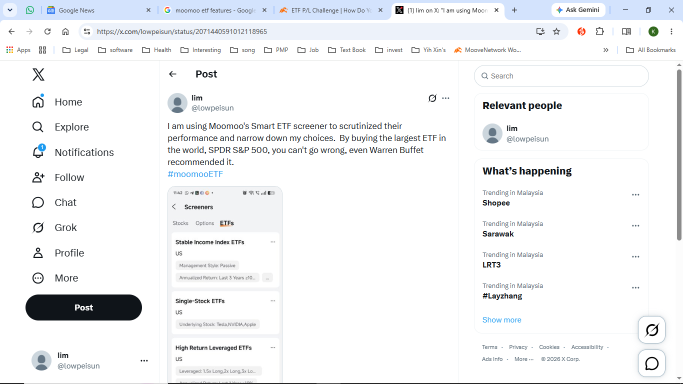Open the new tab plus button
Image resolution: width=683 pixels, height=384 pixels.
pos(514,10)
